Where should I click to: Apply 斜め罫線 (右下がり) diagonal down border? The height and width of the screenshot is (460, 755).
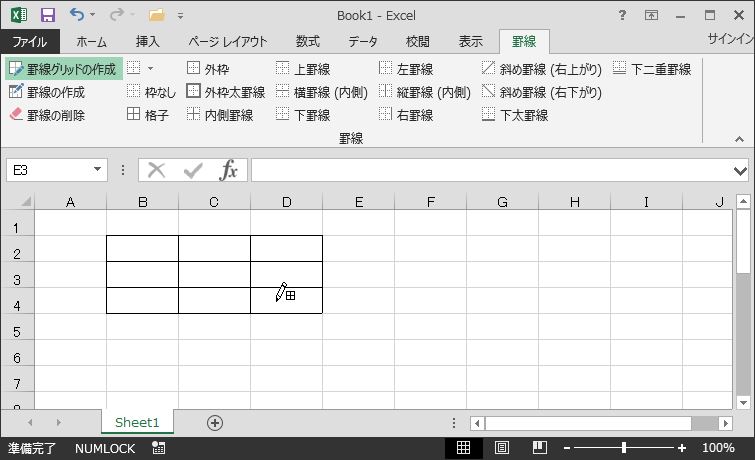542,92
